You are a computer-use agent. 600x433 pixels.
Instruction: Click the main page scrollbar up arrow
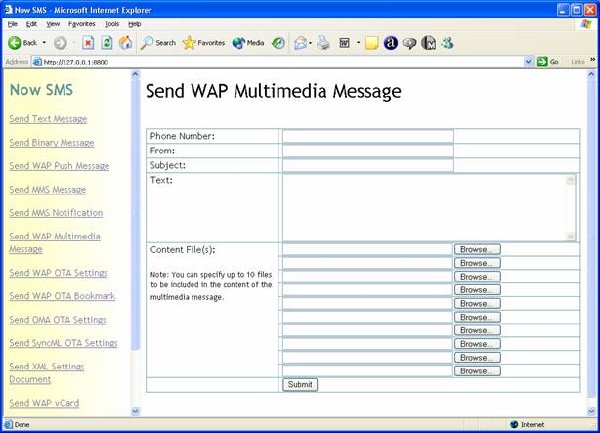tap(591, 74)
